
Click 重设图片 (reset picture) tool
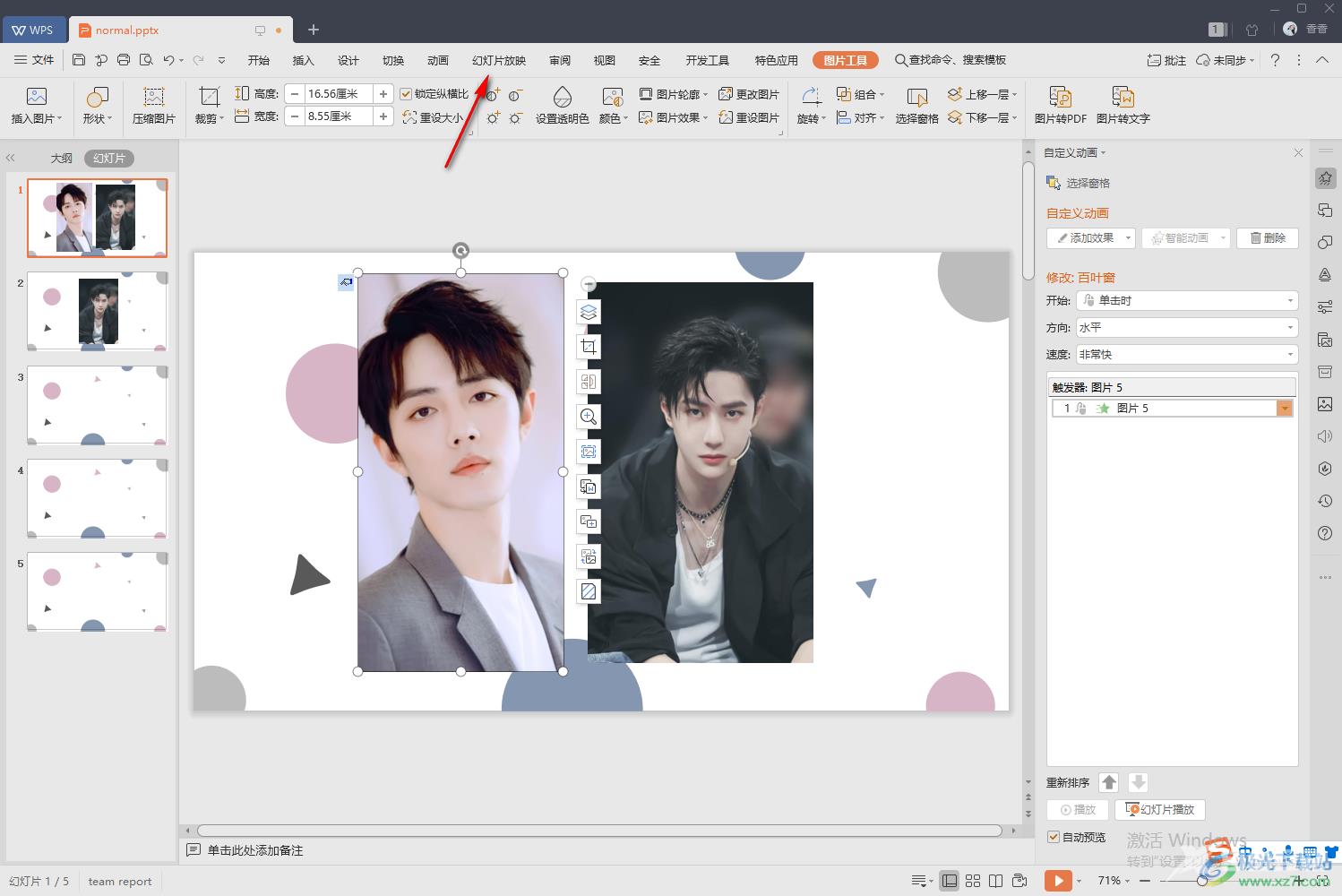749,117
